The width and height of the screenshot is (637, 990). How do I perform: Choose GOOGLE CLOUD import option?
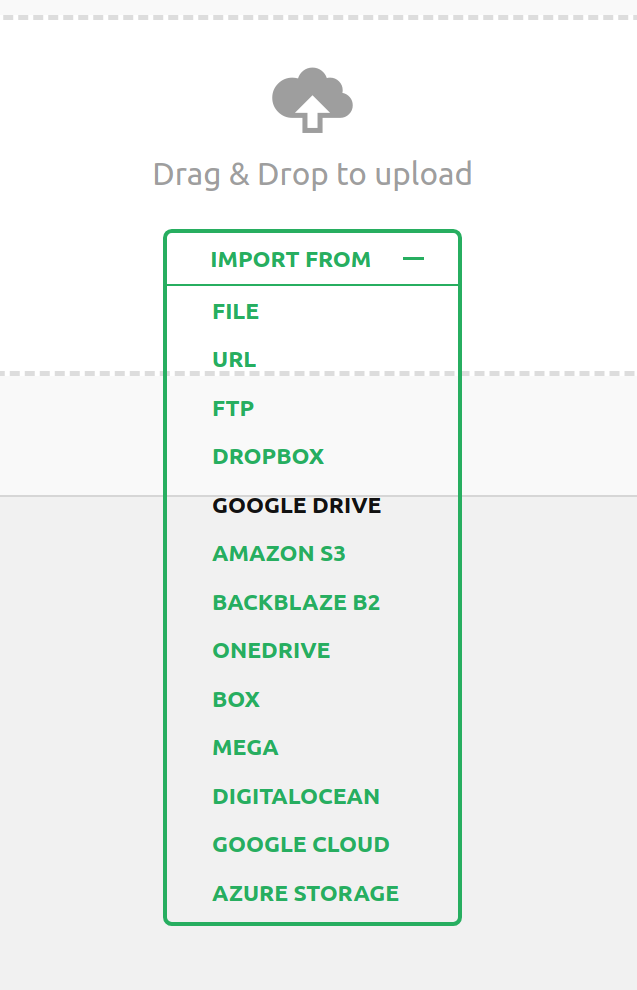(x=301, y=845)
